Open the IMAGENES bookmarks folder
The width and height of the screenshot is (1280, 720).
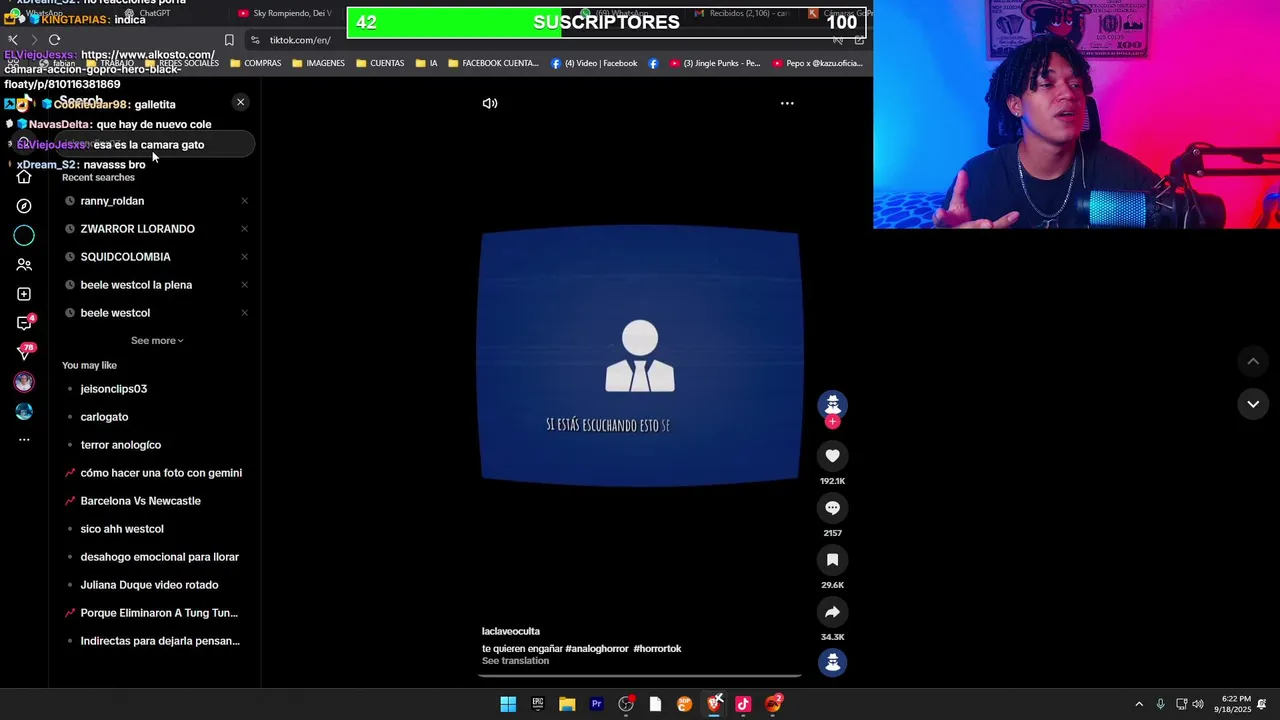click(318, 63)
